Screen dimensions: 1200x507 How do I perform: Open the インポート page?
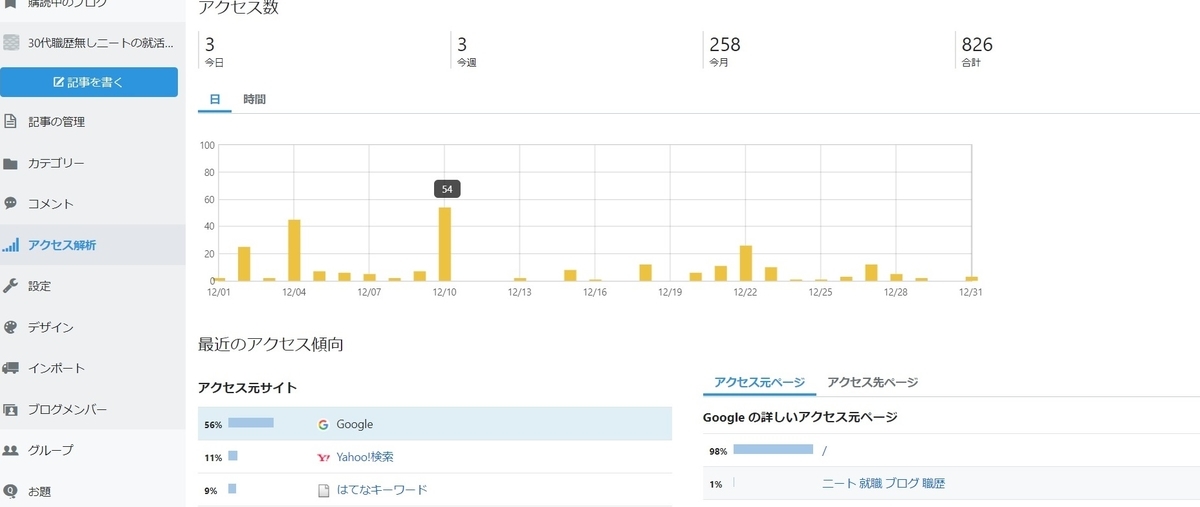point(56,368)
